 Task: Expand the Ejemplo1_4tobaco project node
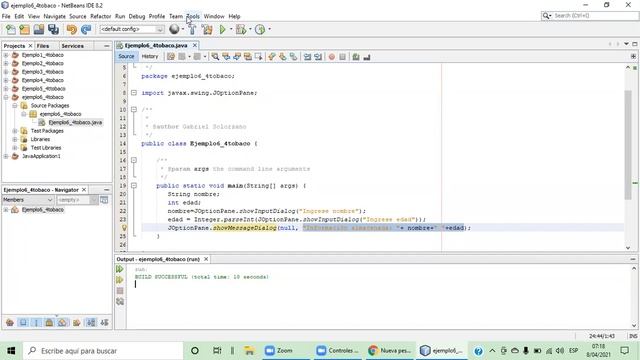coord(6,55)
